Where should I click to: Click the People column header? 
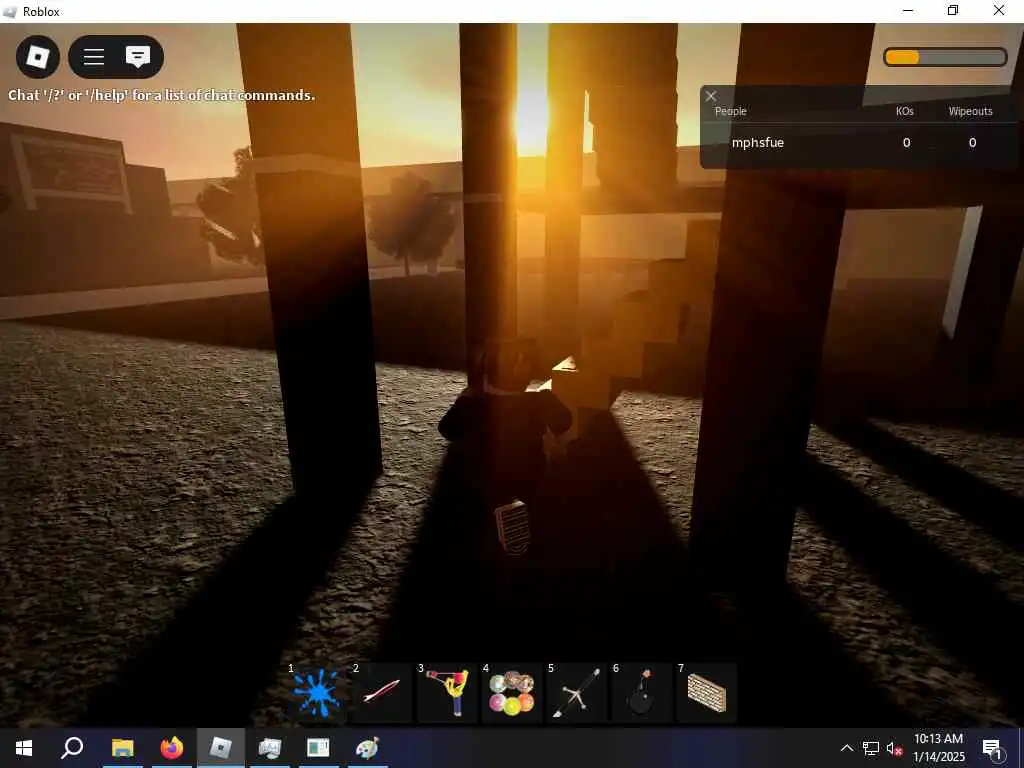731,111
